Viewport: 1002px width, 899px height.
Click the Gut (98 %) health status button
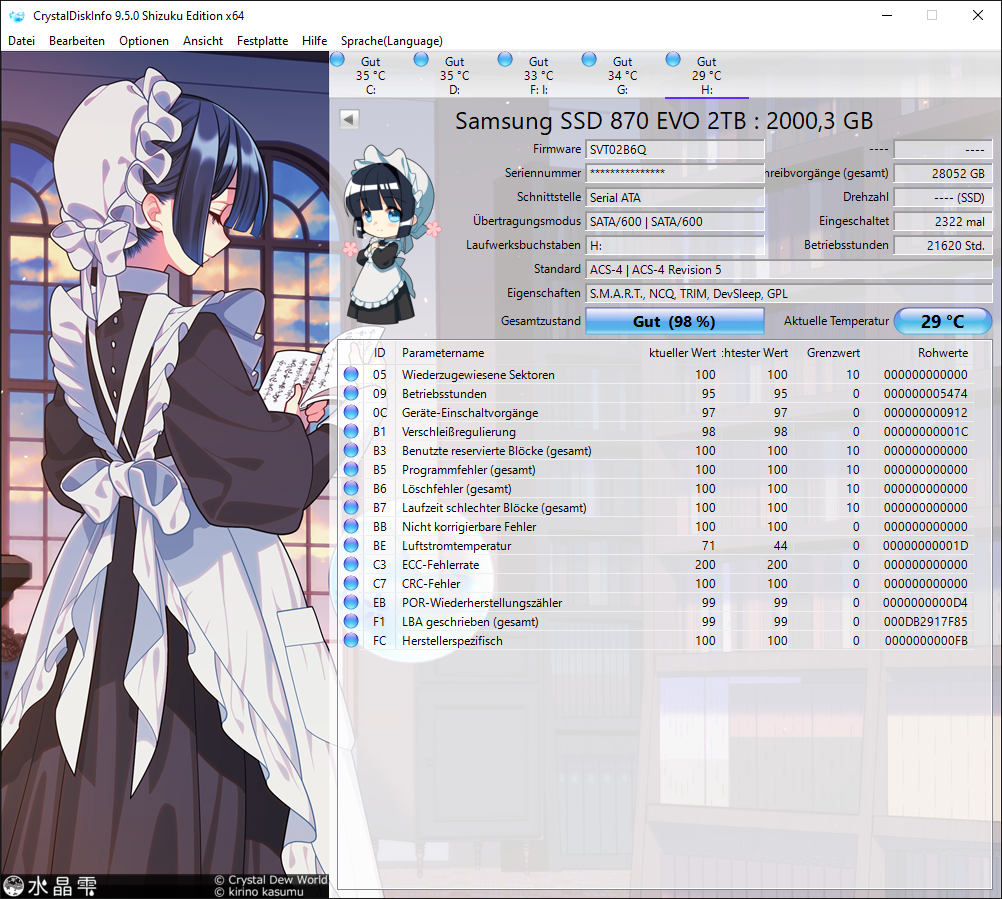pos(674,321)
